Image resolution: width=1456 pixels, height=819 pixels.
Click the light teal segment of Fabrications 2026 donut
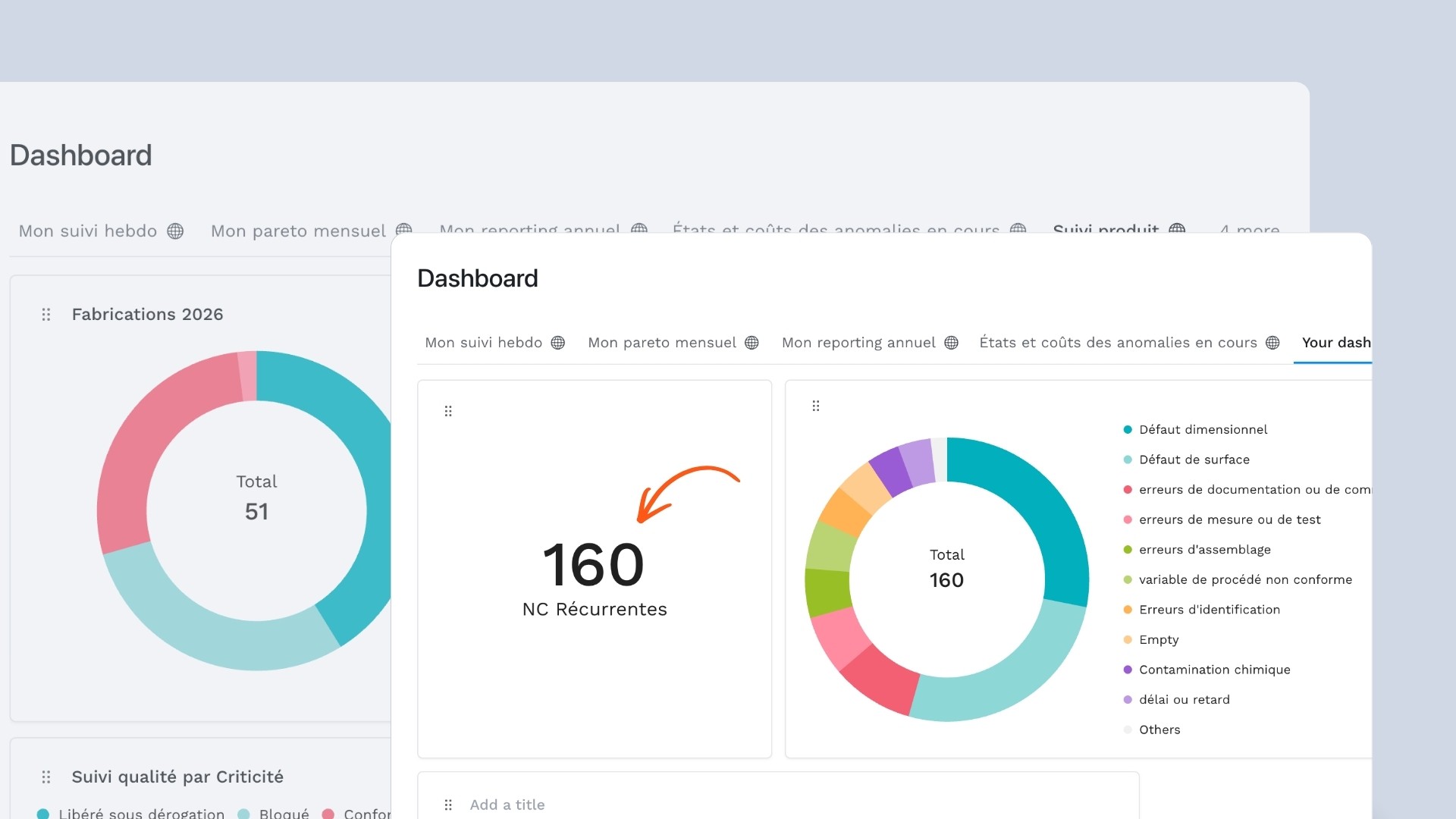coord(205,631)
